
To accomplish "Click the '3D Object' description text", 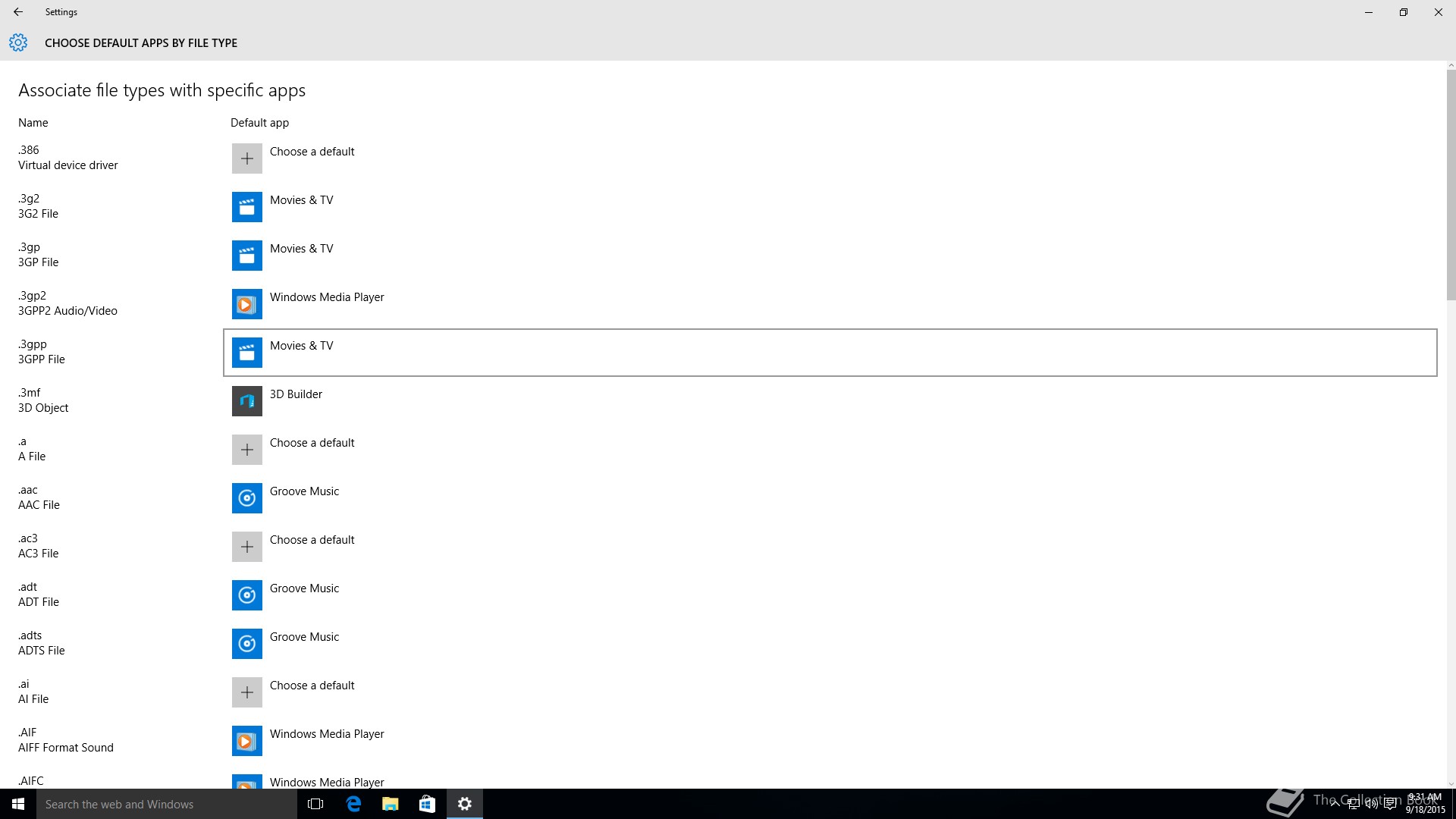I will click(43, 408).
